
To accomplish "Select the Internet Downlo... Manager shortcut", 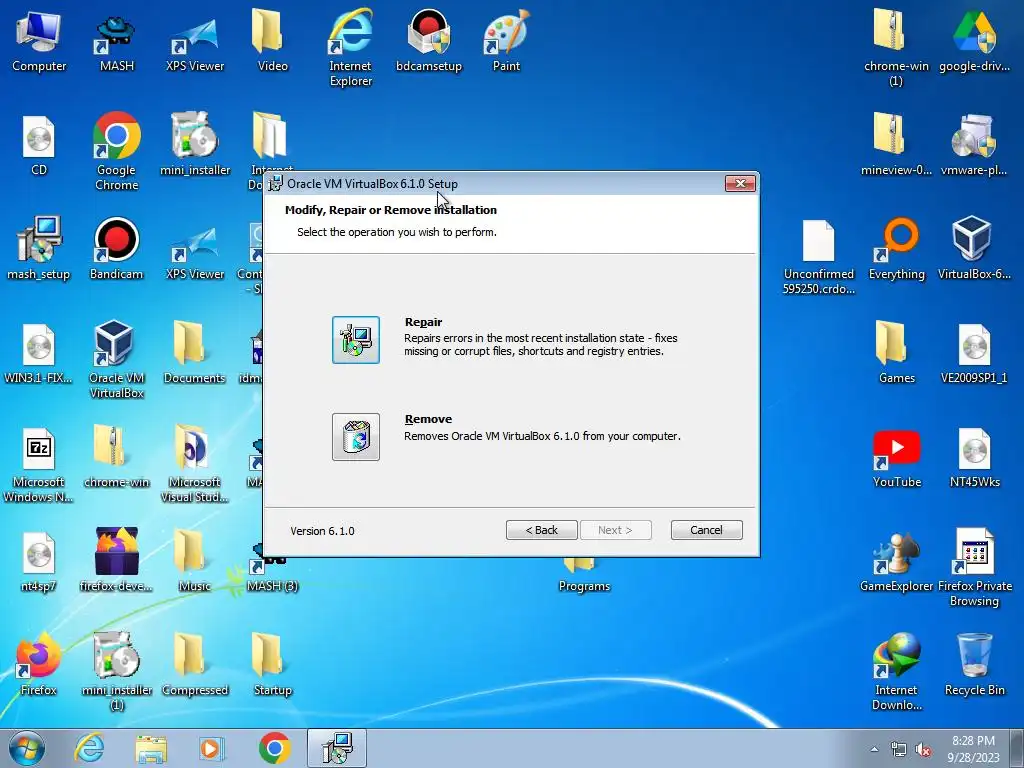I will 896,672.
